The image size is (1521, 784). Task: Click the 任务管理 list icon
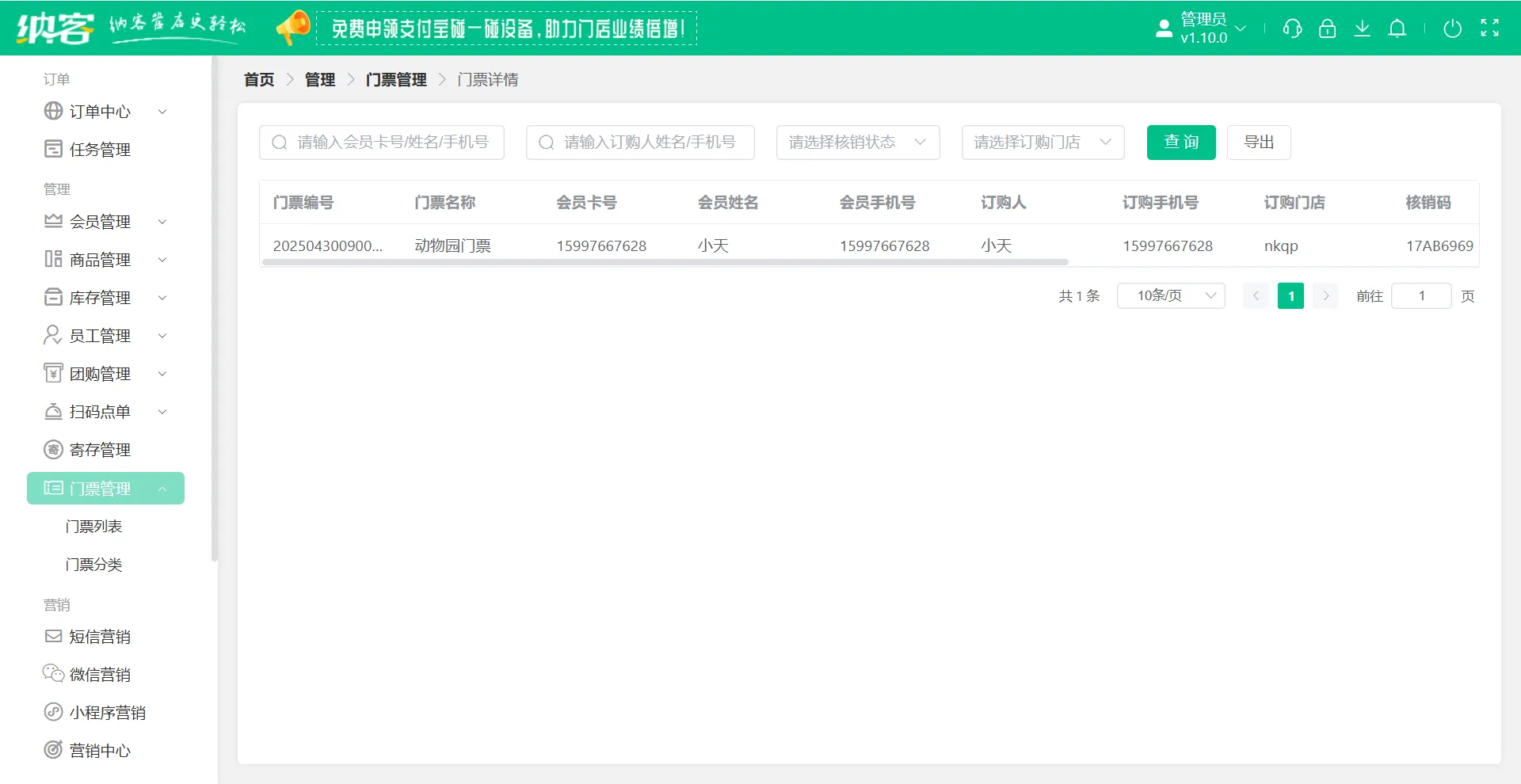click(x=53, y=149)
